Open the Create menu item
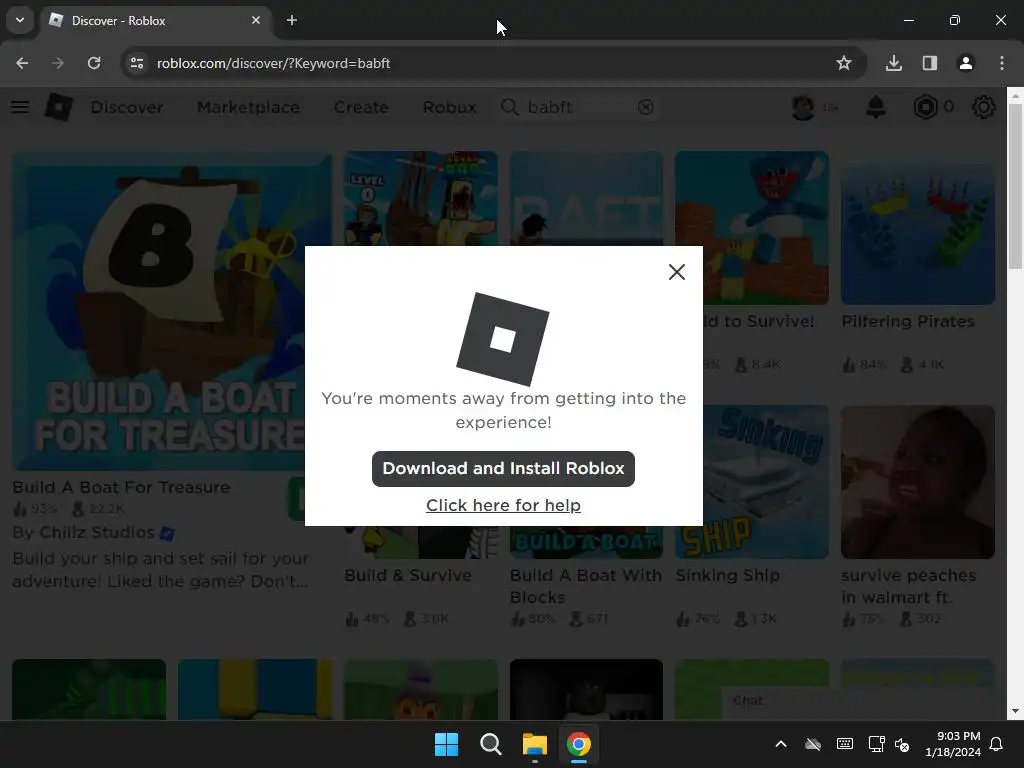 tap(361, 107)
